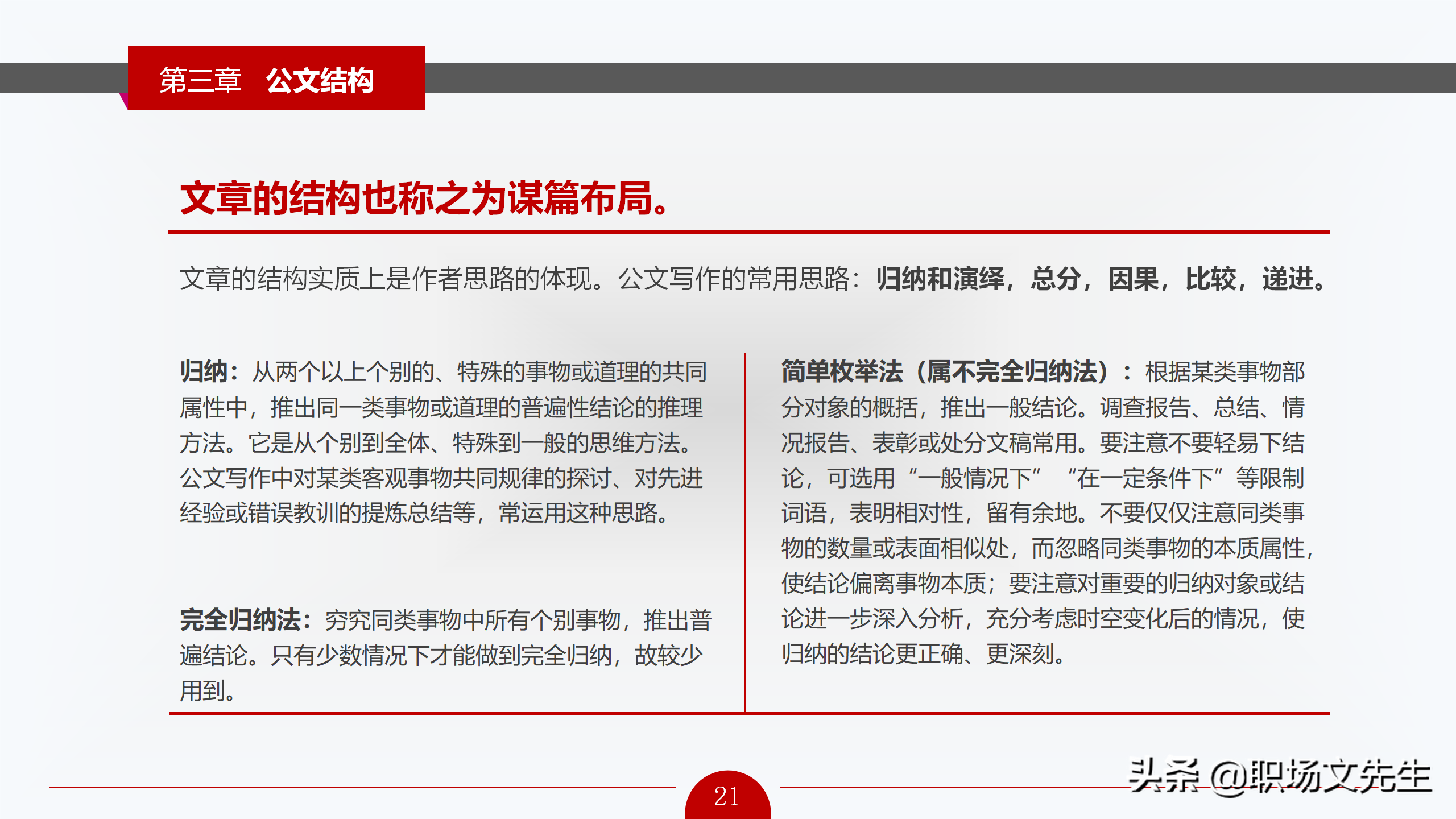
Task: Click the bold term 归纳和演绎
Action: 940,279
